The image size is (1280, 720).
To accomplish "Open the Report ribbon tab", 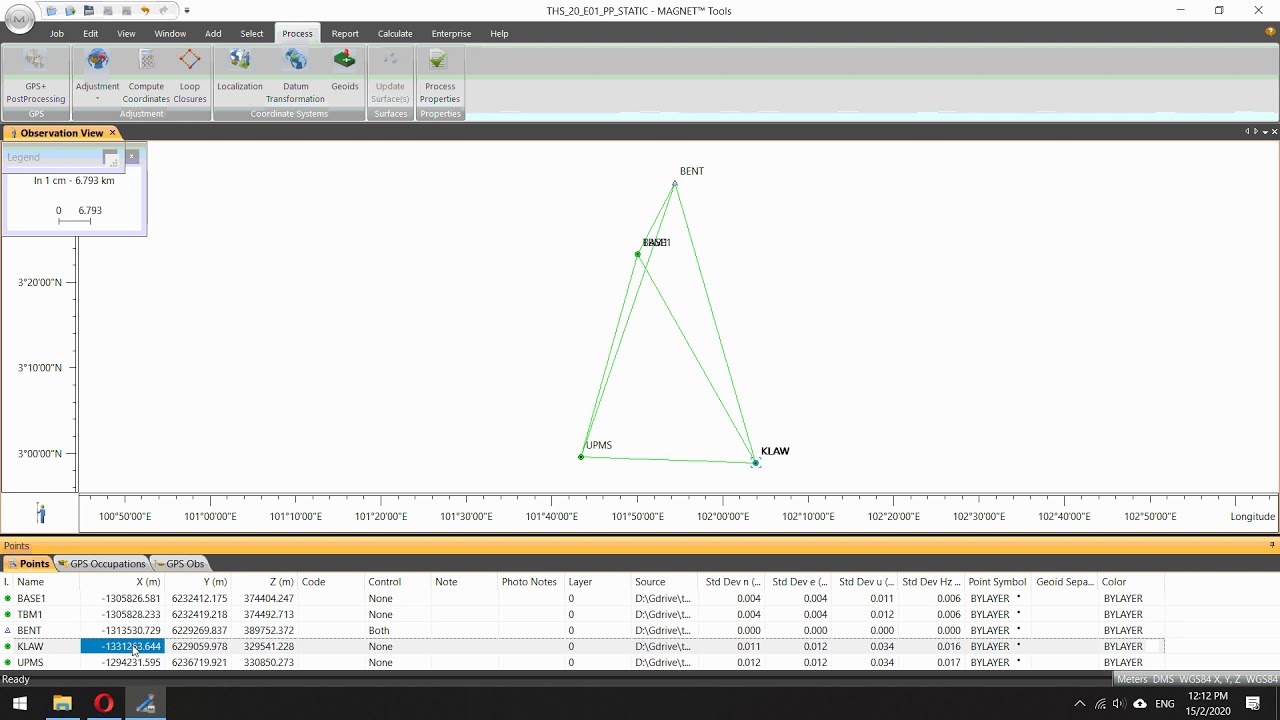I will click(345, 33).
